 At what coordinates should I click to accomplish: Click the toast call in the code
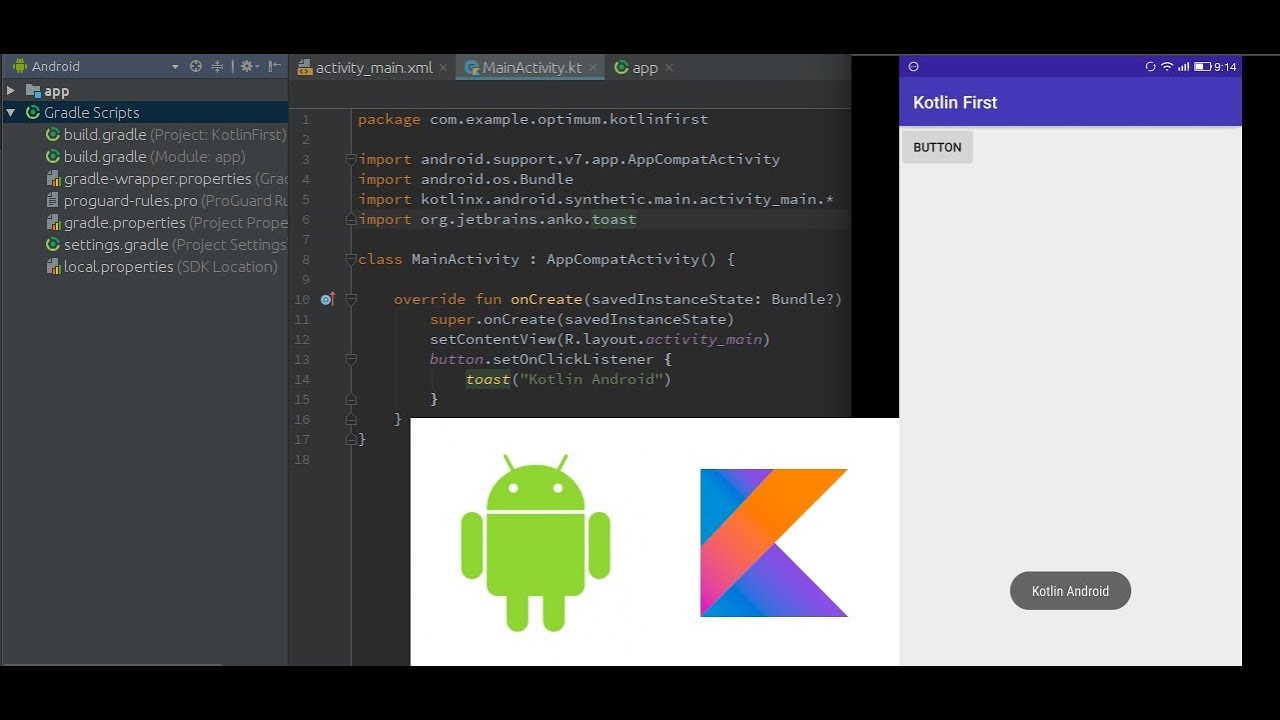coord(488,379)
